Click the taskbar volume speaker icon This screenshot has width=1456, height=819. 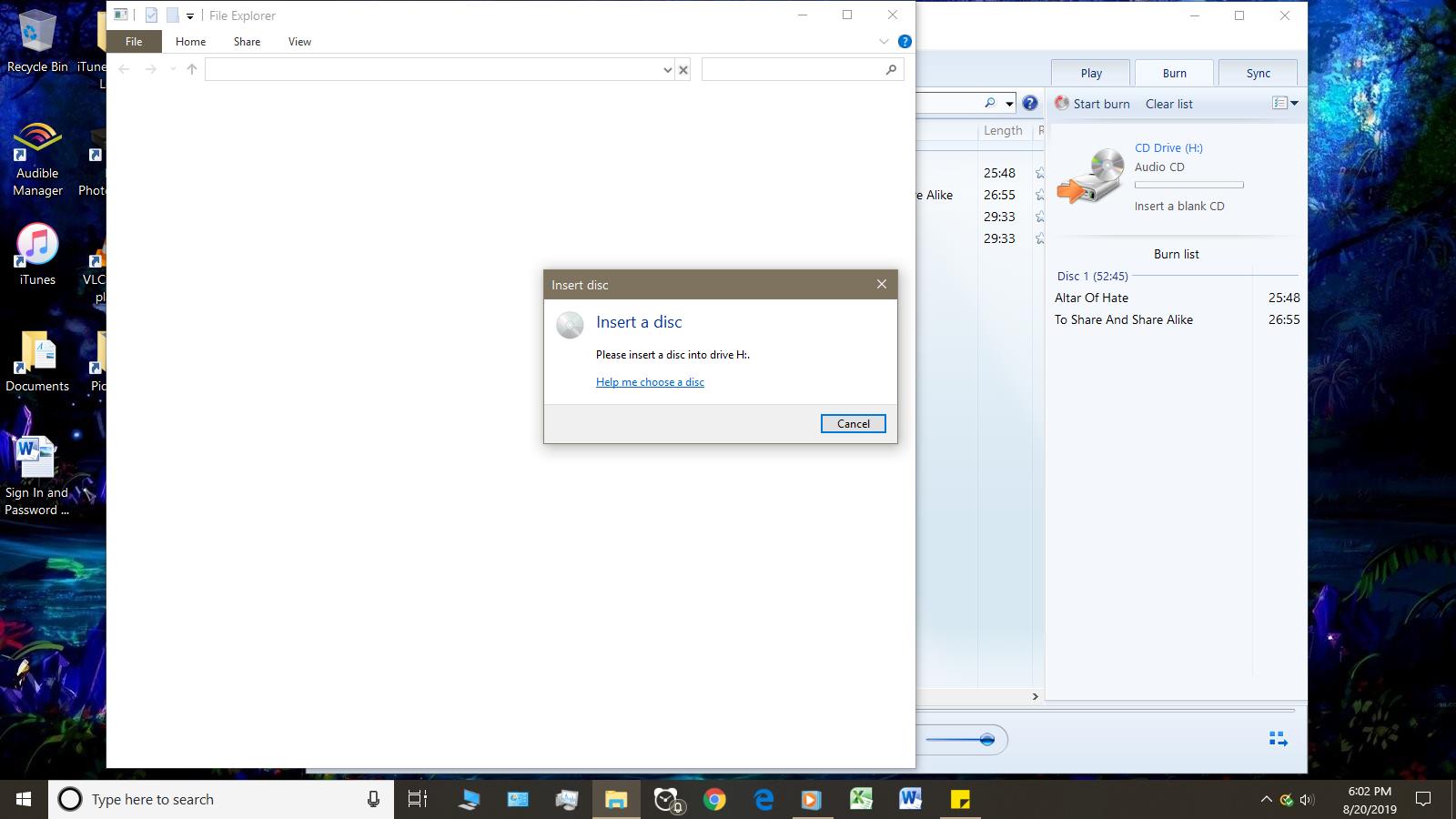point(1308,800)
